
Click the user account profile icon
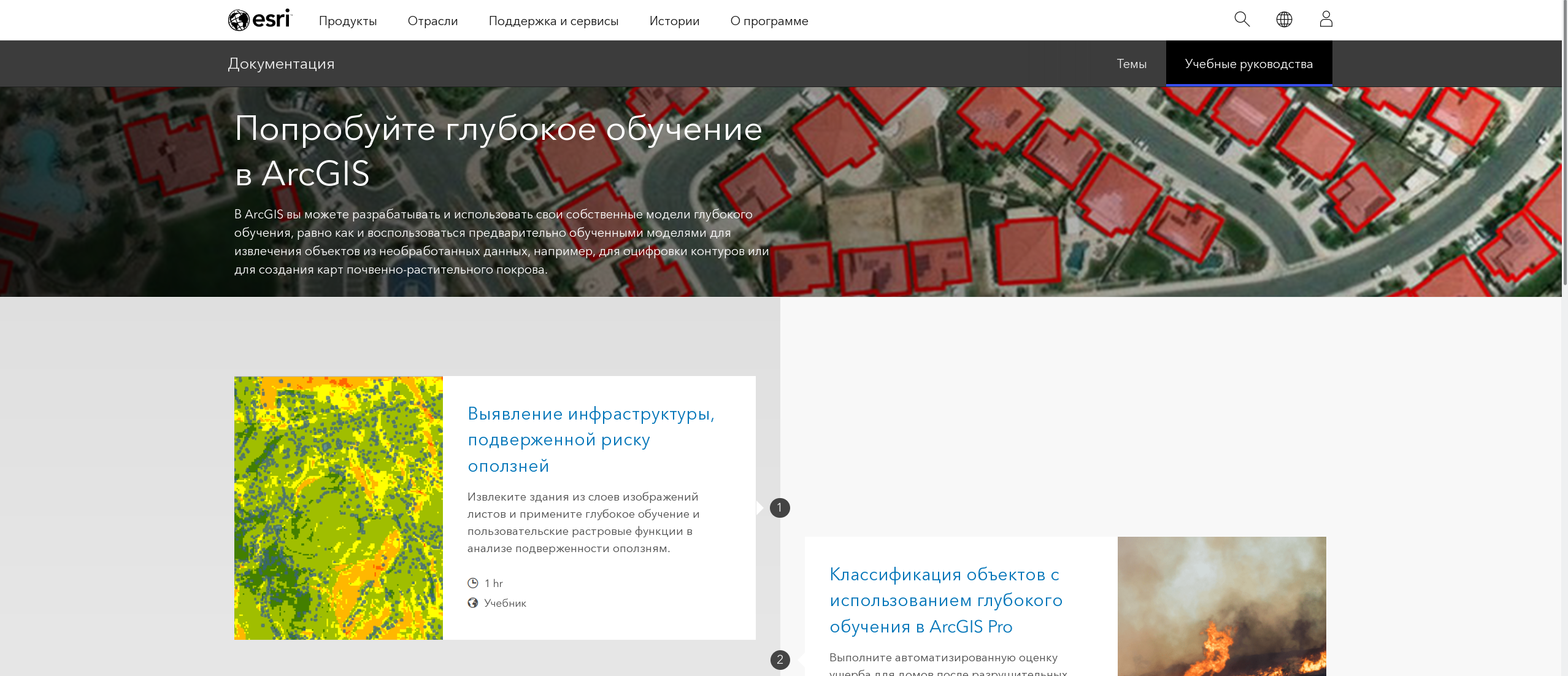click(x=1326, y=20)
